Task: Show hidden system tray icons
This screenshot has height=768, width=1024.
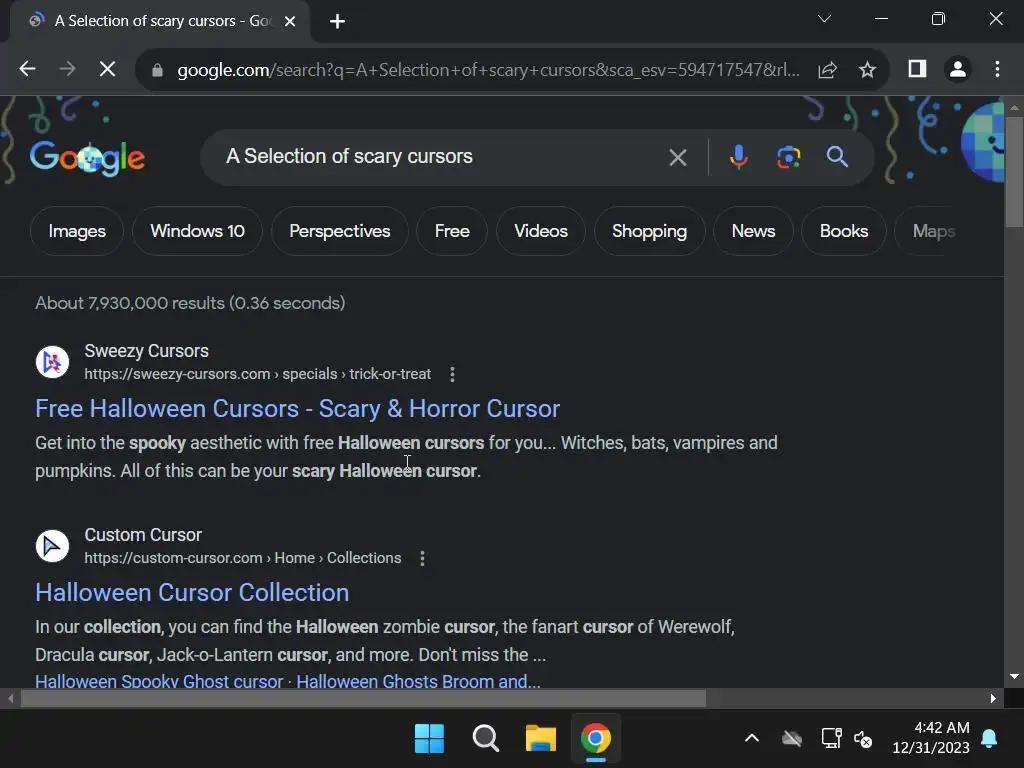Action: tap(752, 739)
